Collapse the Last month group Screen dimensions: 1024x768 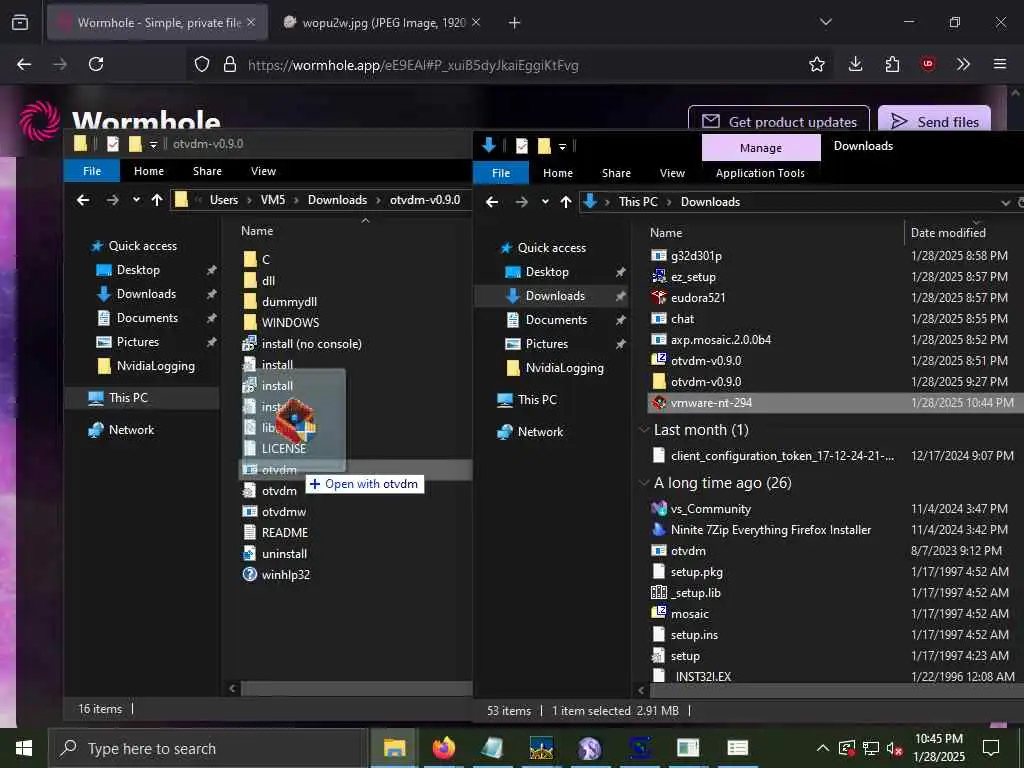point(644,430)
